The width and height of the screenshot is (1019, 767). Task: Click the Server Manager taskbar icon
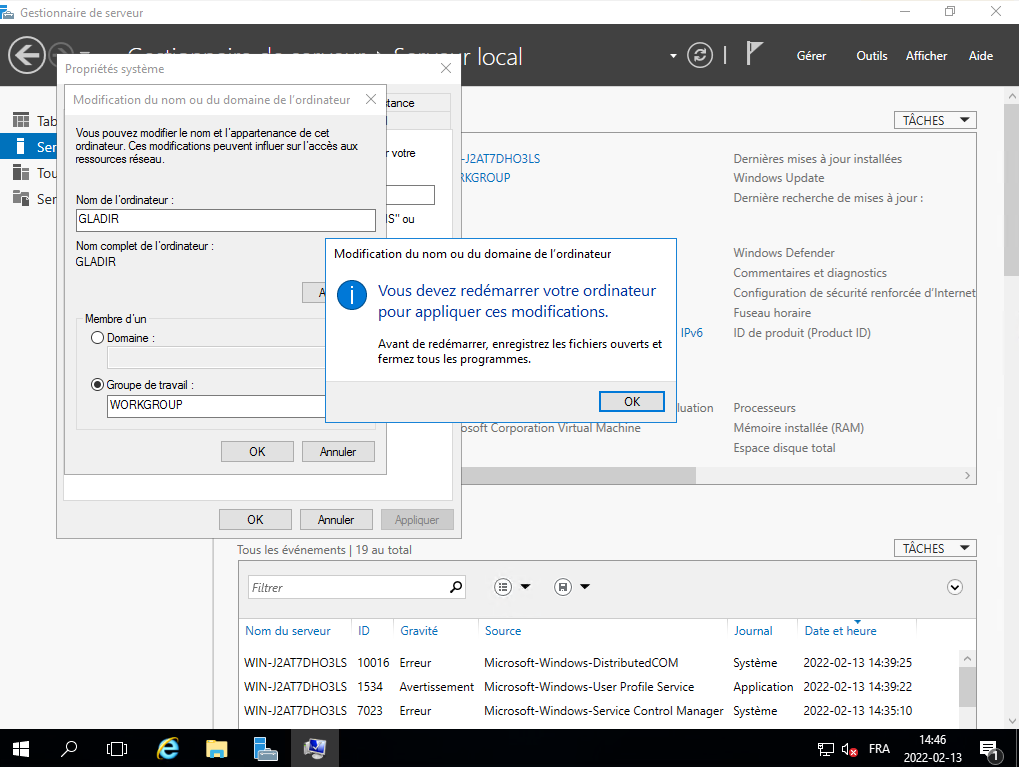pos(265,748)
